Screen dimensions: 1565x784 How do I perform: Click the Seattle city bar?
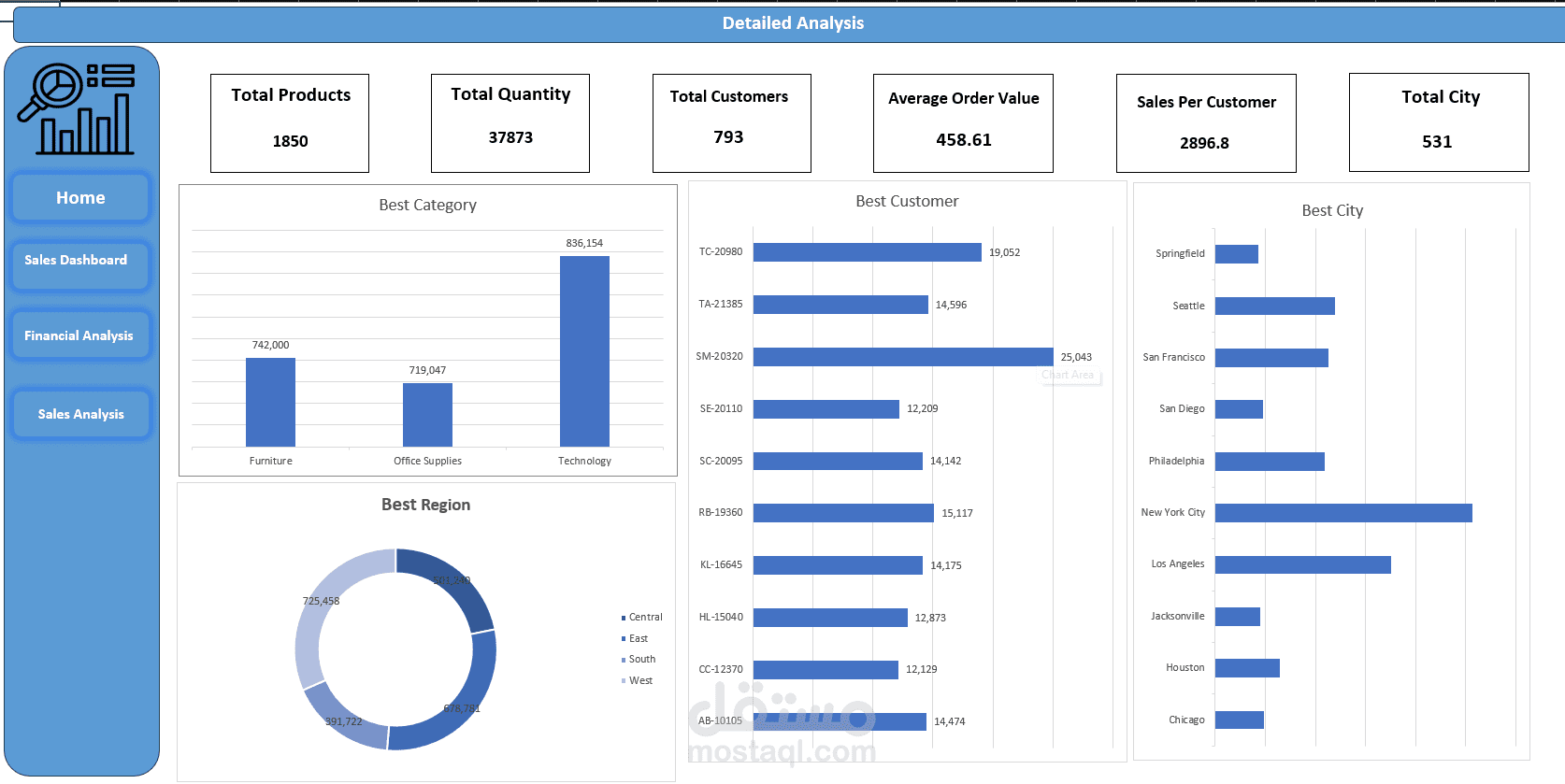click(x=1275, y=306)
